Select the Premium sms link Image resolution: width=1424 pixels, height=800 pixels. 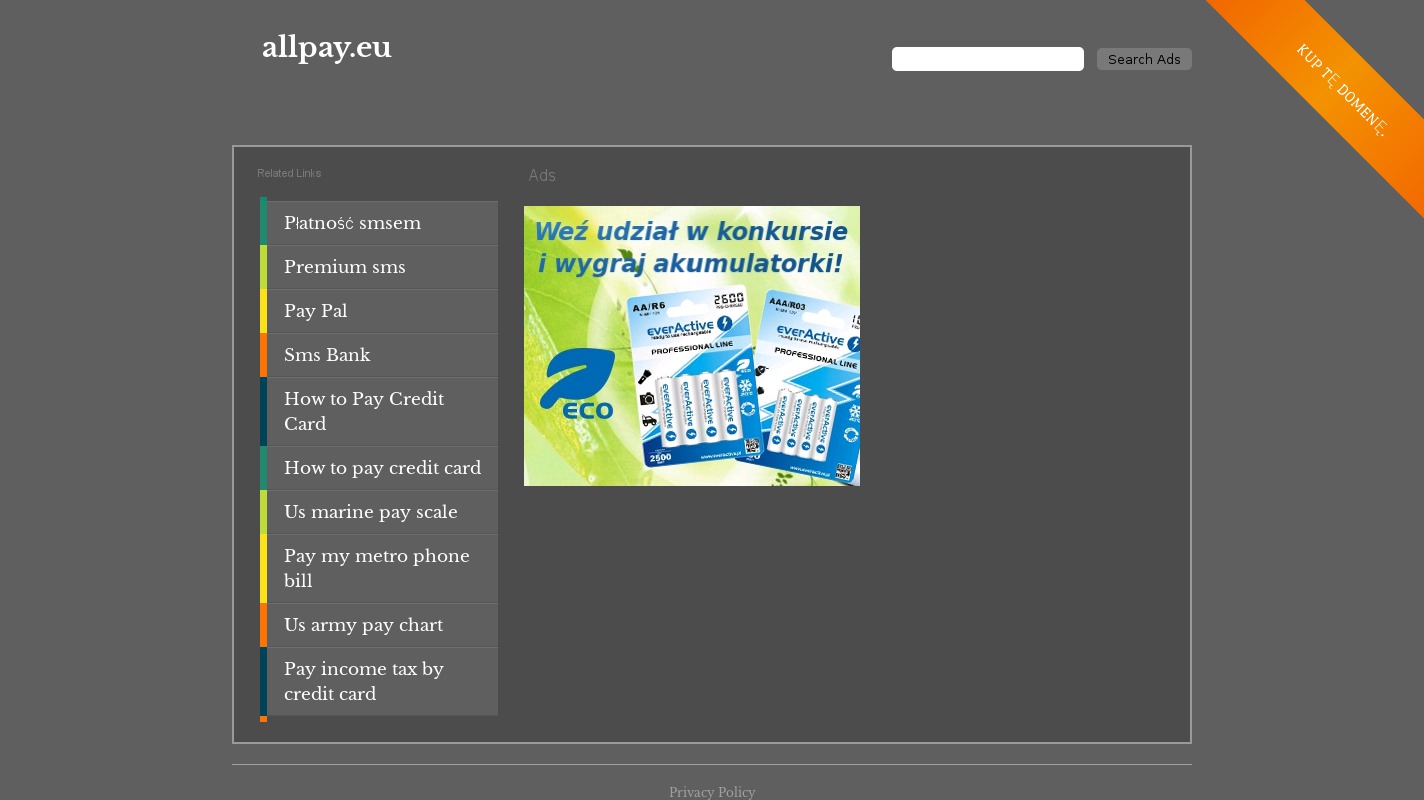344,267
